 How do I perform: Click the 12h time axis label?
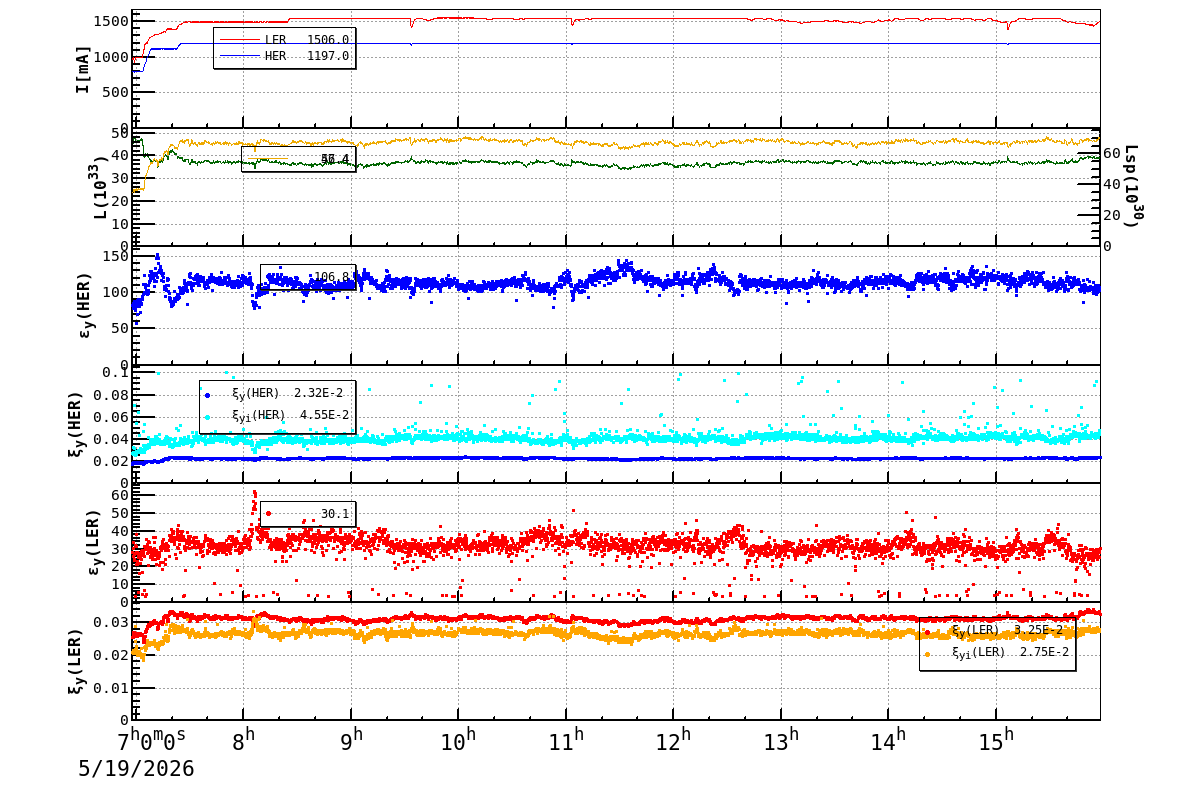[673, 741]
